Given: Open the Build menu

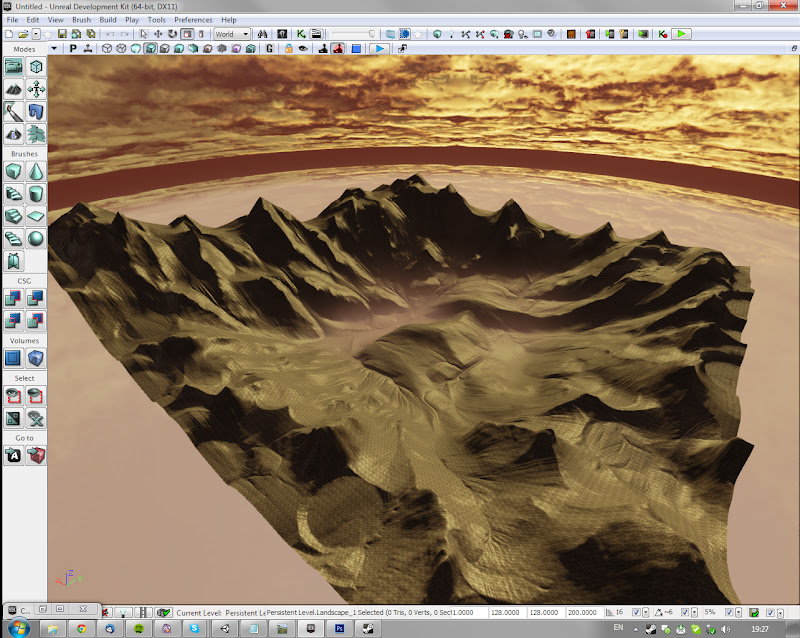Looking at the screenshot, I should (107, 19).
